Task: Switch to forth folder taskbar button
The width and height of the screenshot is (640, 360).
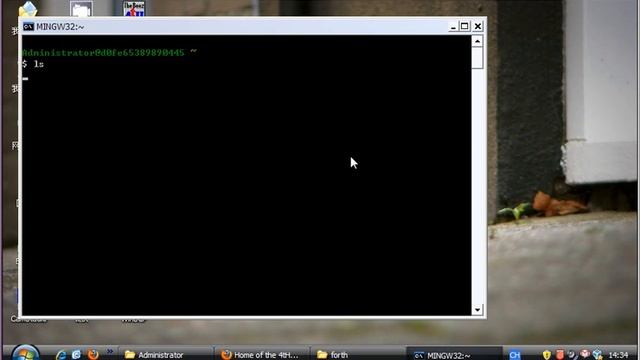Action: [358, 355]
